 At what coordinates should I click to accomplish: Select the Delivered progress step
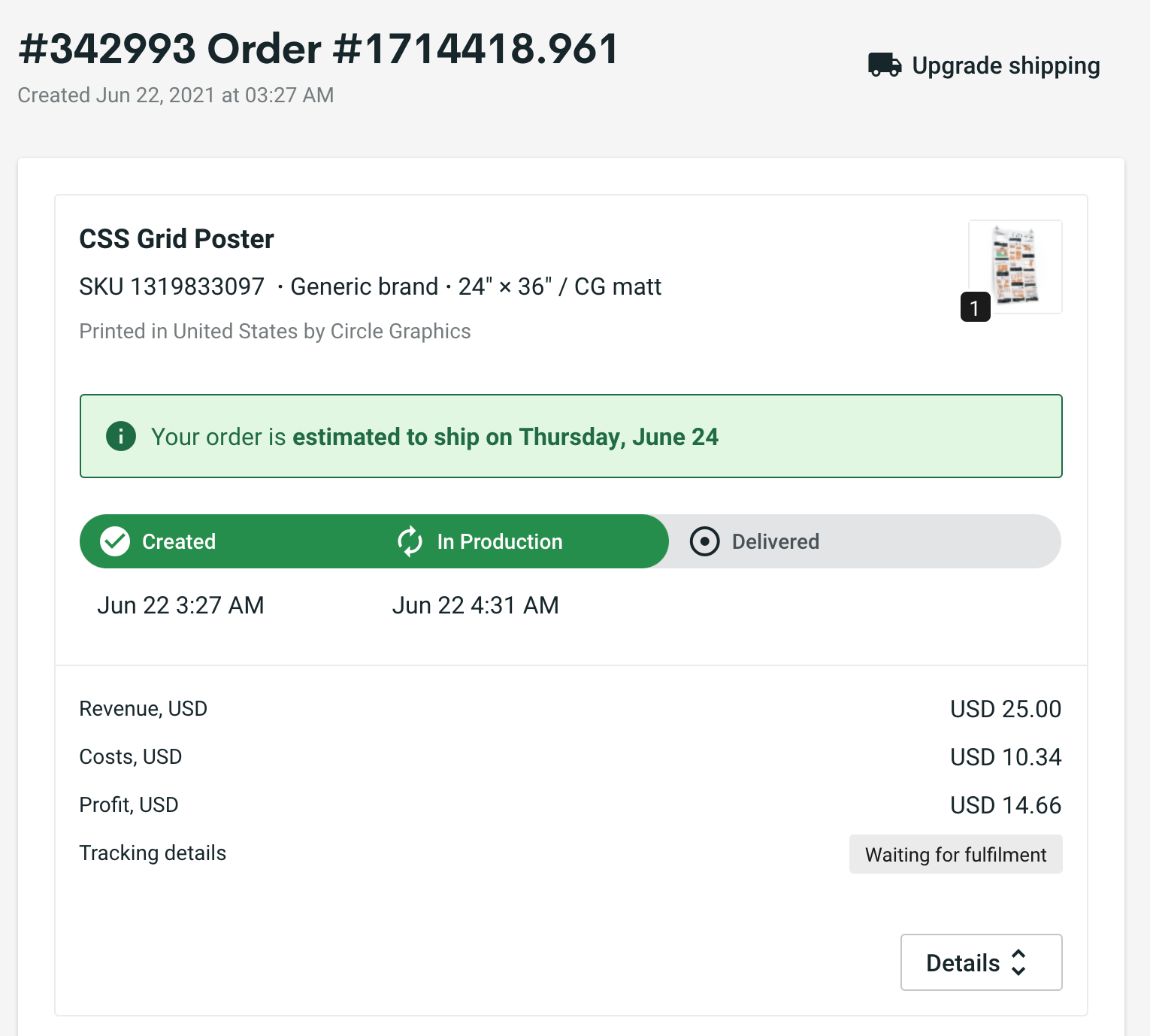click(776, 541)
